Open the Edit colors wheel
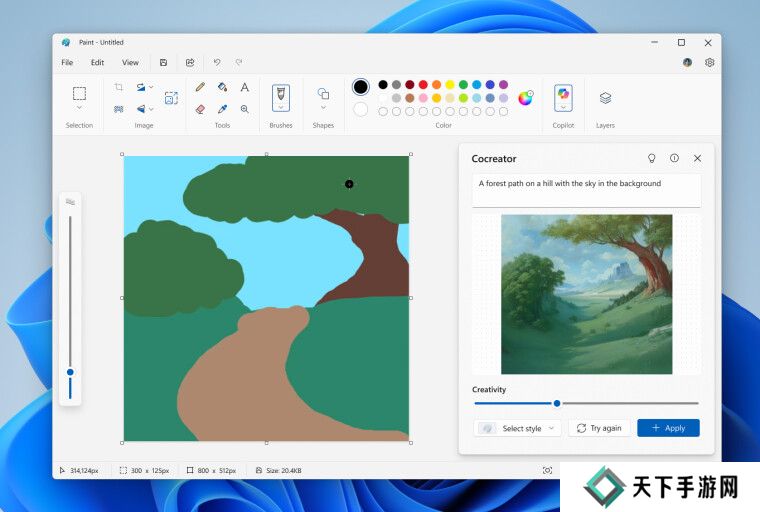The width and height of the screenshot is (760, 512). pyautogui.click(x=525, y=97)
